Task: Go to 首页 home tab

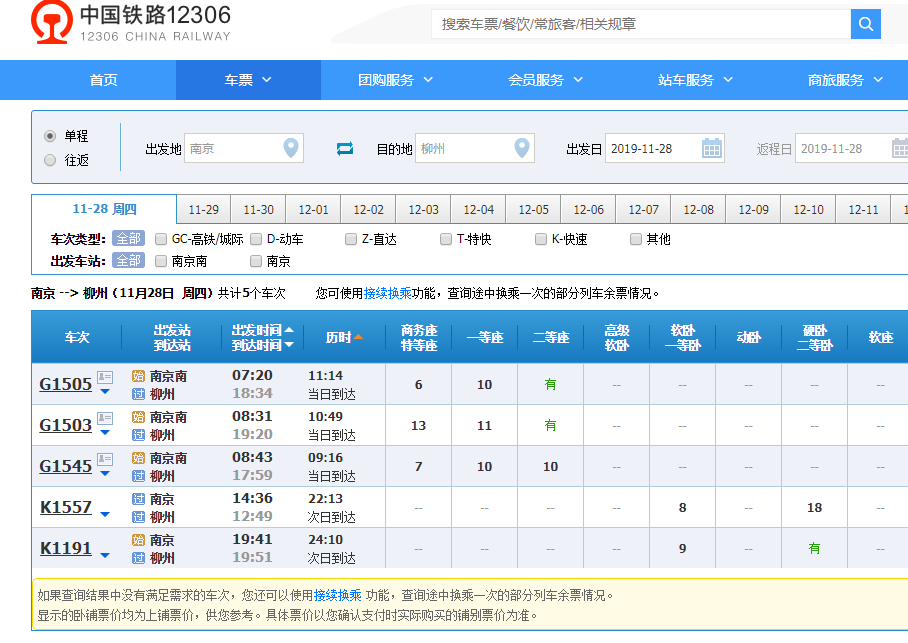Action: tap(104, 80)
